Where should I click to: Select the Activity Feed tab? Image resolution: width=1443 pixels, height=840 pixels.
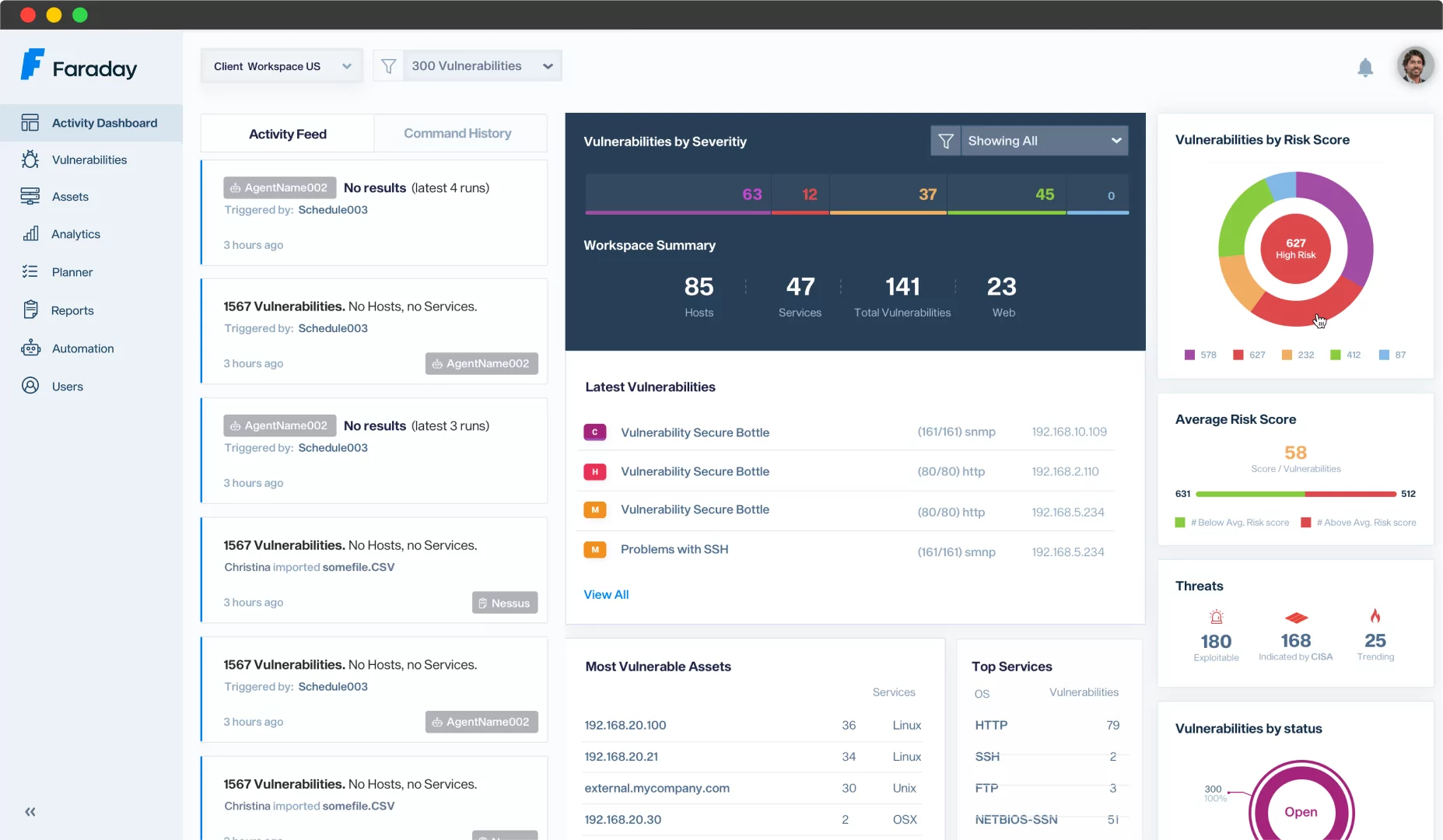pyautogui.click(x=287, y=134)
